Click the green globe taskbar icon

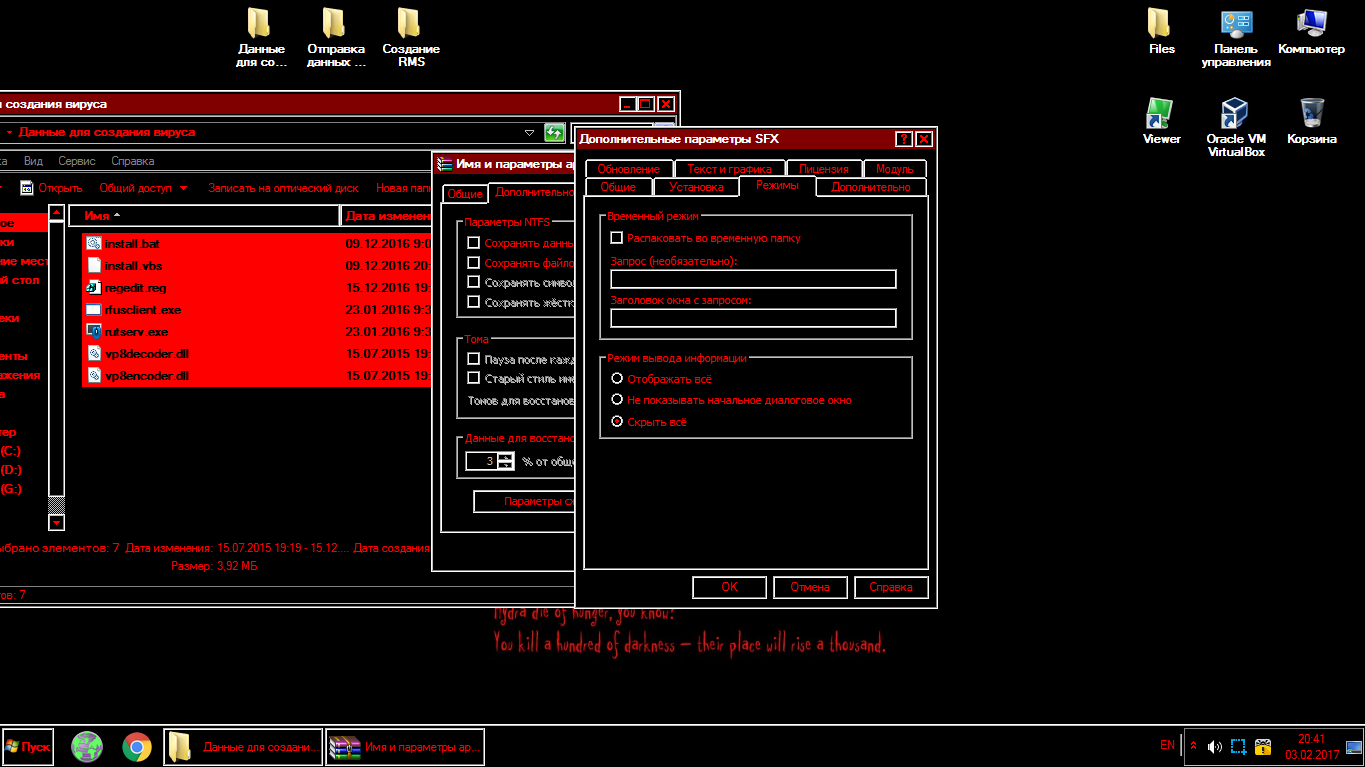87,746
